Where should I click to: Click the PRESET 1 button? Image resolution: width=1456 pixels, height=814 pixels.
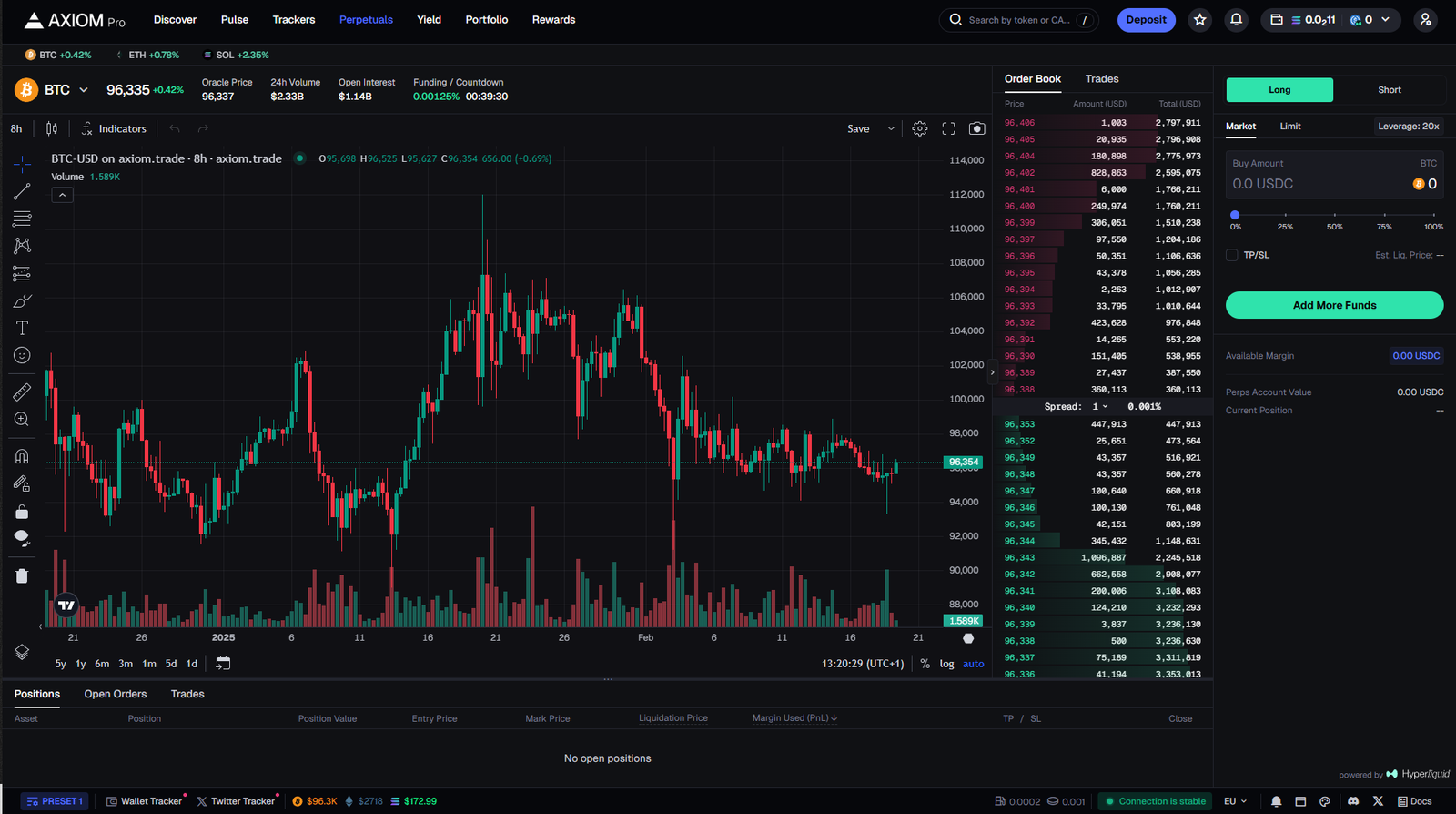[x=55, y=801]
